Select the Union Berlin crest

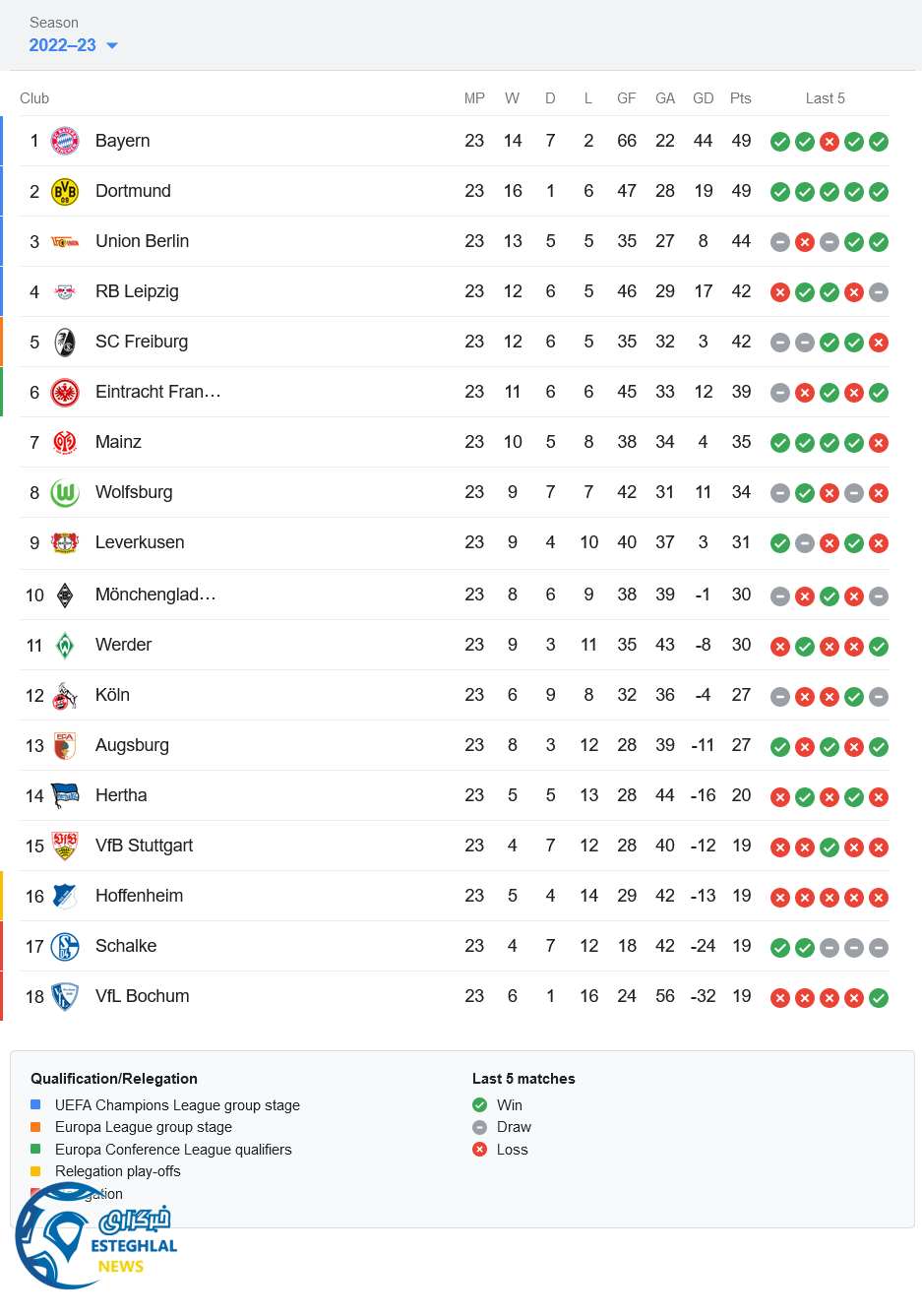click(65, 241)
